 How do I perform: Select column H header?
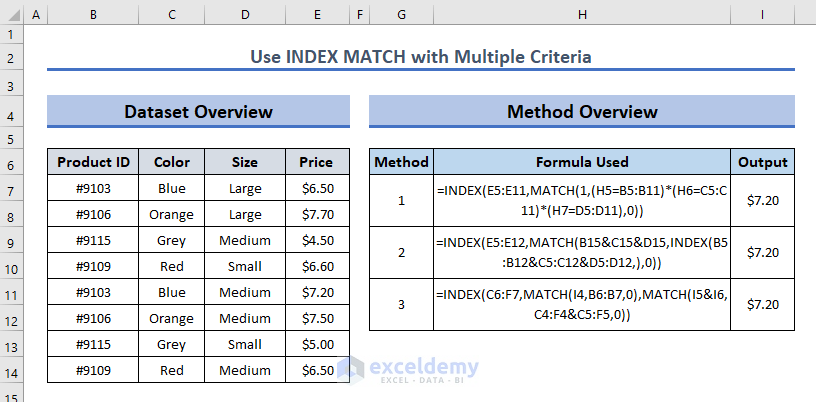(x=582, y=15)
